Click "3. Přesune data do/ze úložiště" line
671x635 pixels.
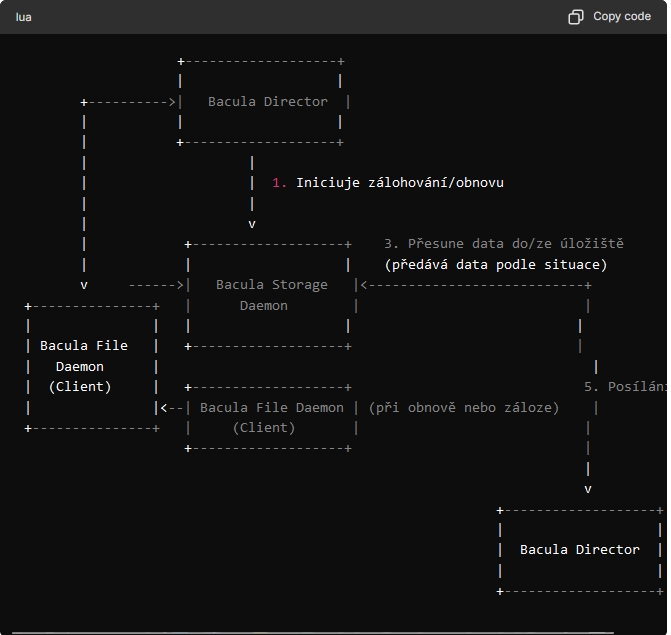[503, 244]
